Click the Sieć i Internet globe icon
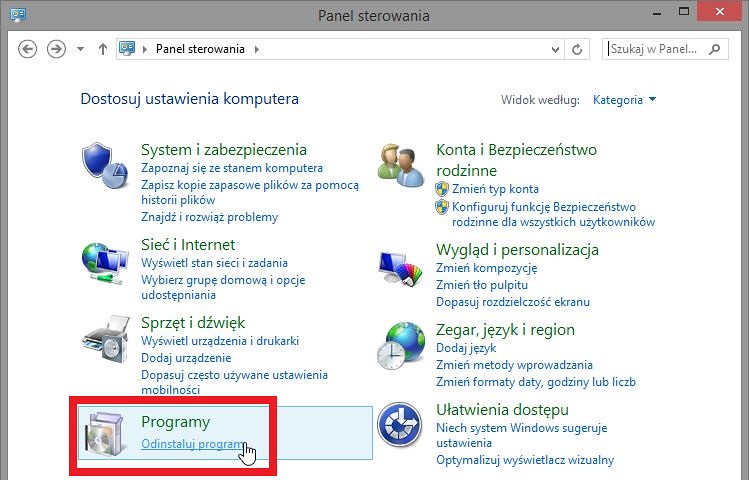 click(x=105, y=264)
